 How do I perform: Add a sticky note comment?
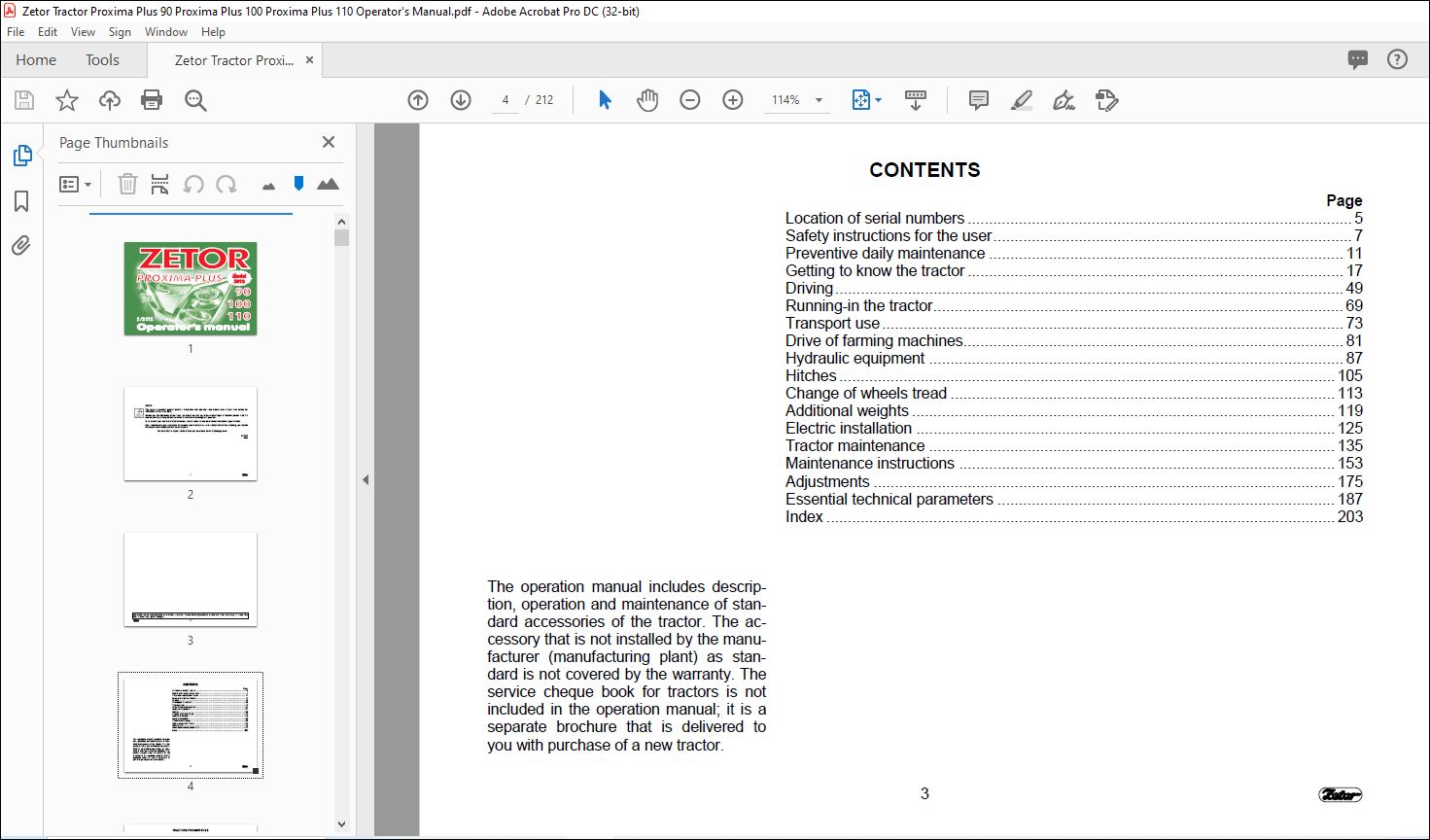pyautogui.click(x=979, y=100)
